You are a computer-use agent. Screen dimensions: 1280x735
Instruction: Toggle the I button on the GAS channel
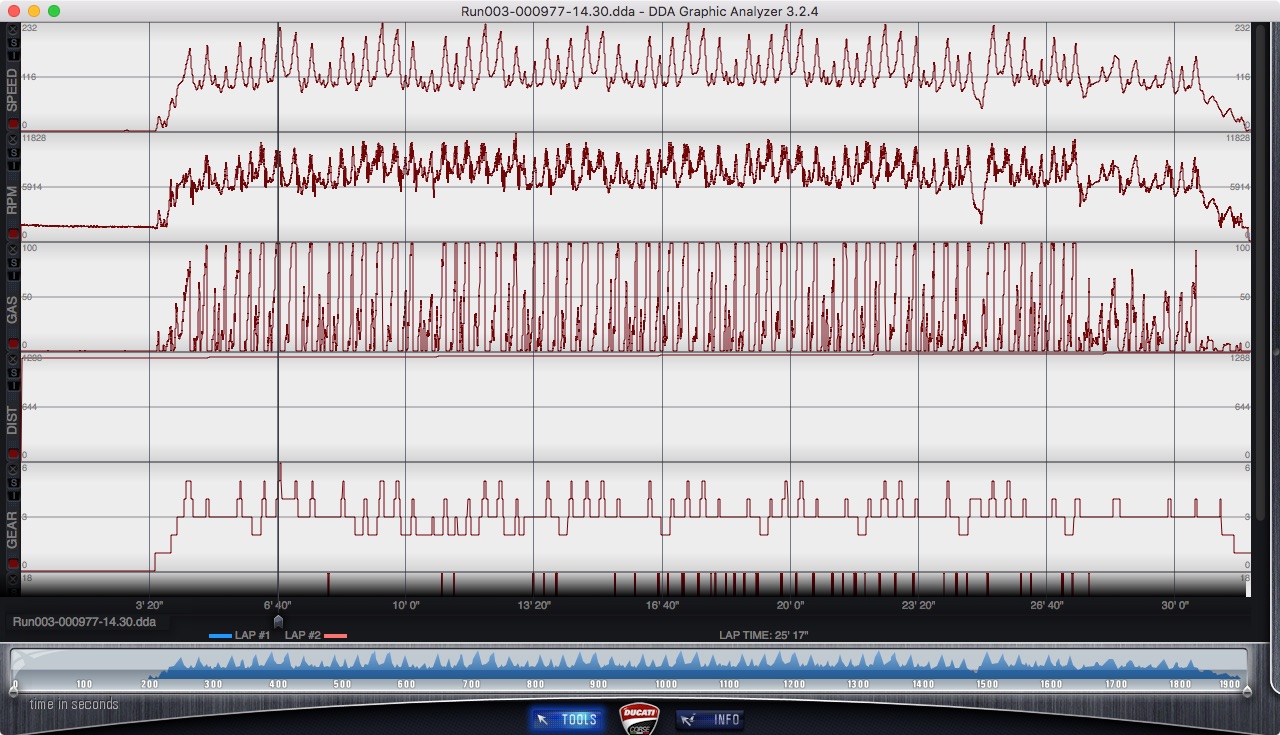(12, 274)
